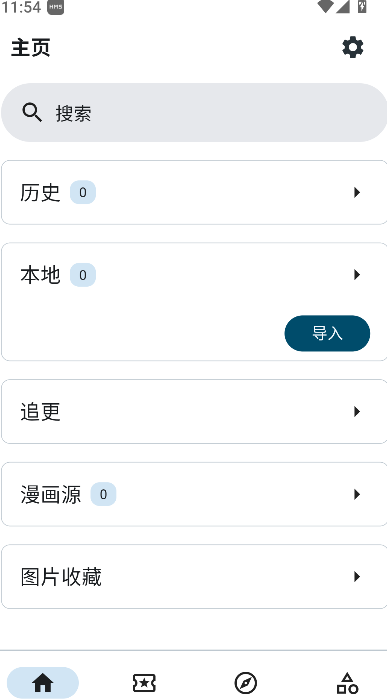
Task: Open favorites via star ticket icon
Action: (x=144, y=683)
